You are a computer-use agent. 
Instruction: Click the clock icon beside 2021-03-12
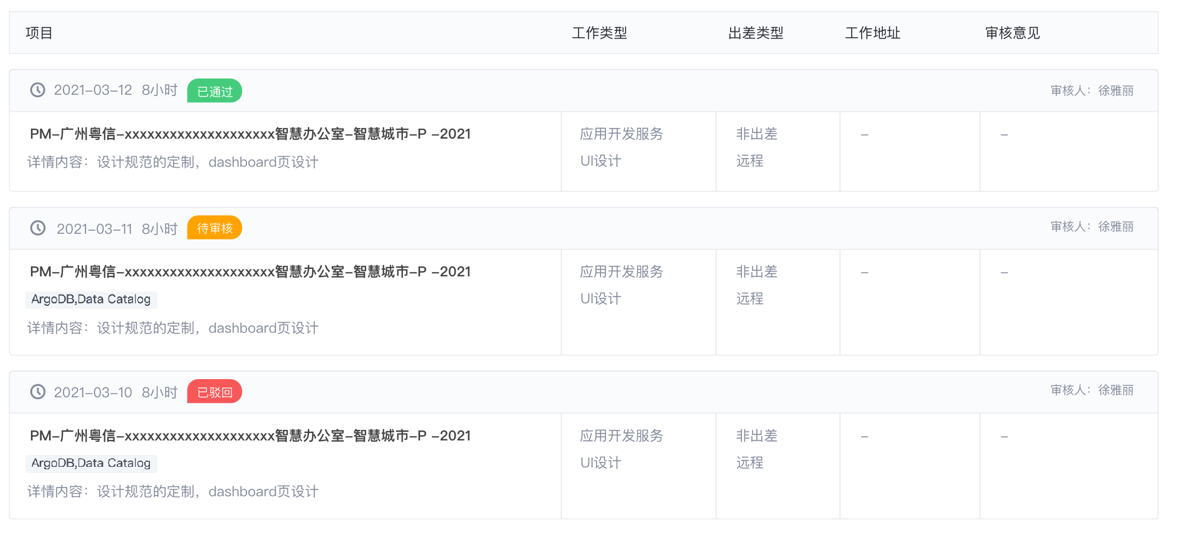[x=38, y=90]
